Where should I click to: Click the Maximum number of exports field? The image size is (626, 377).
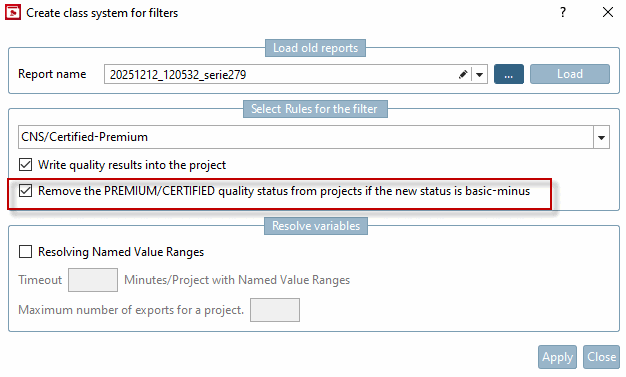(x=275, y=310)
